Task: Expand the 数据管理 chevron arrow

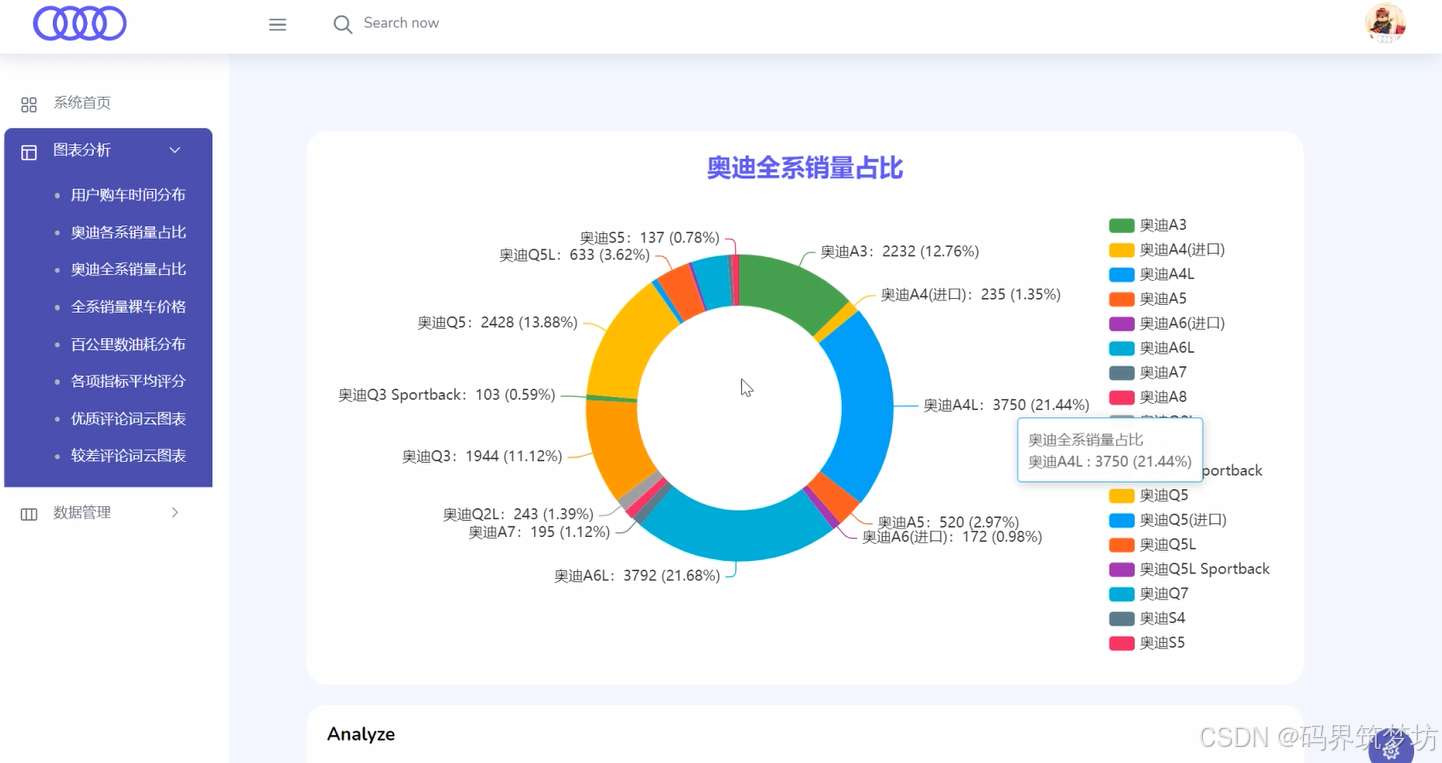Action: pyautogui.click(x=175, y=512)
